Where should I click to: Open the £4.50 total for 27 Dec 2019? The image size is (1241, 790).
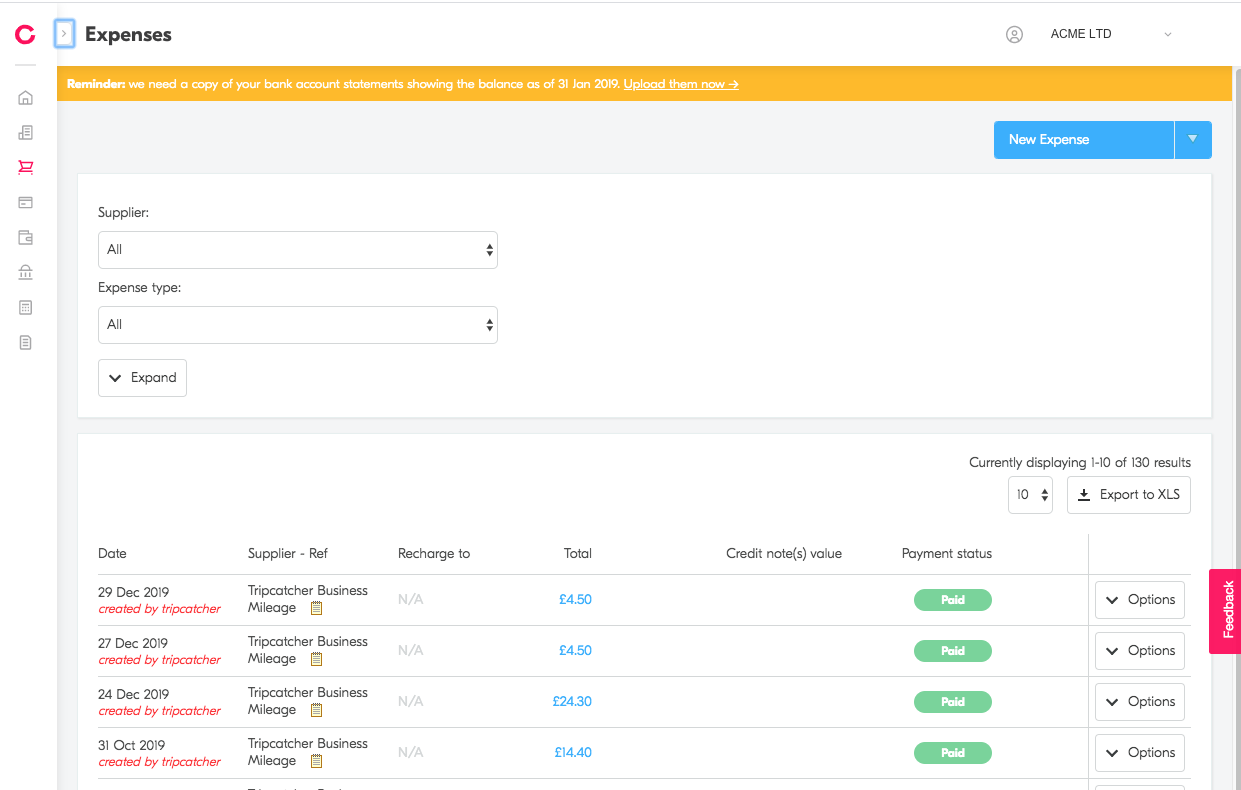click(576, 651)
